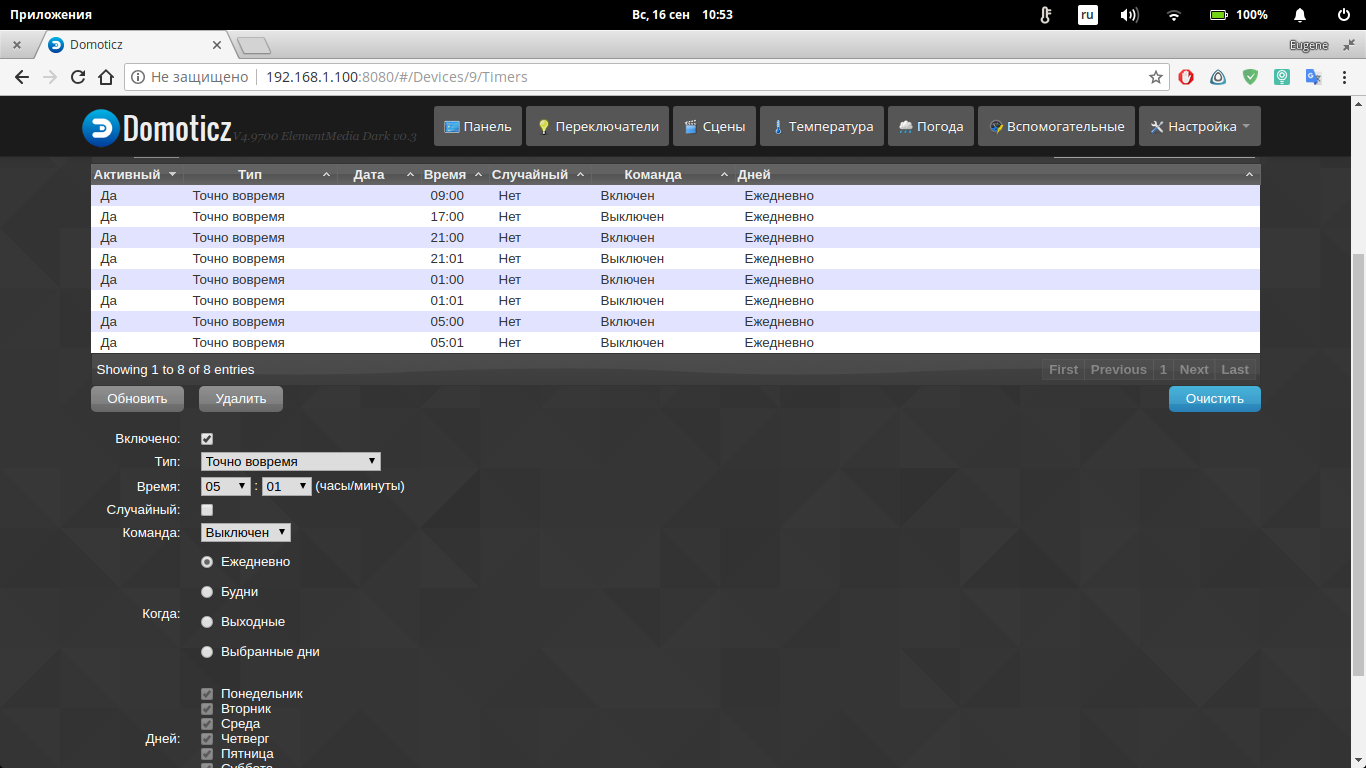Screen dimensions: 1366x768
Task: Go to browser home page icon
Action: [106, 77]
